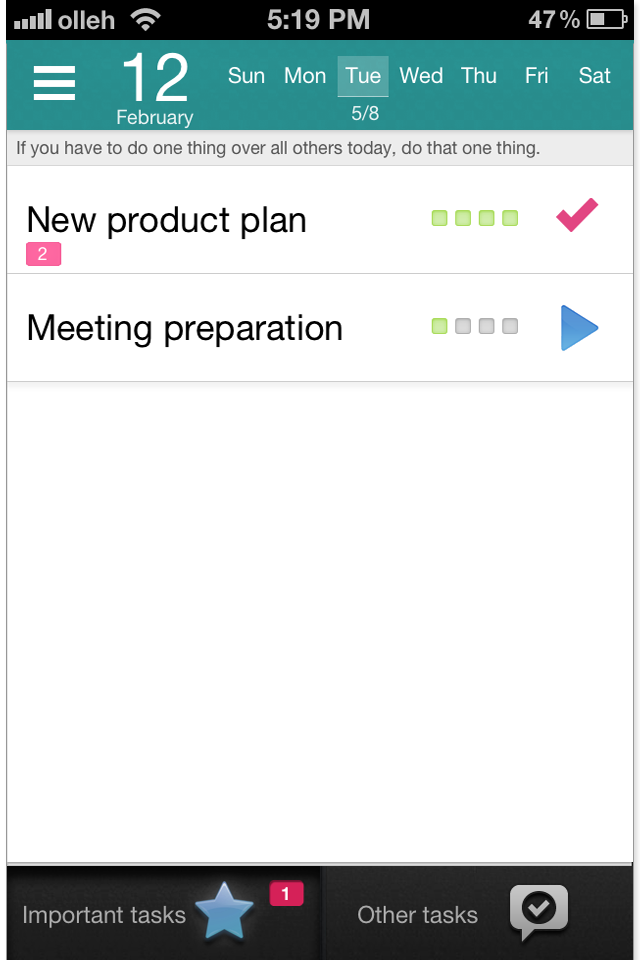
Task: Tap the Other tasks label
Action: coord(418,915)
